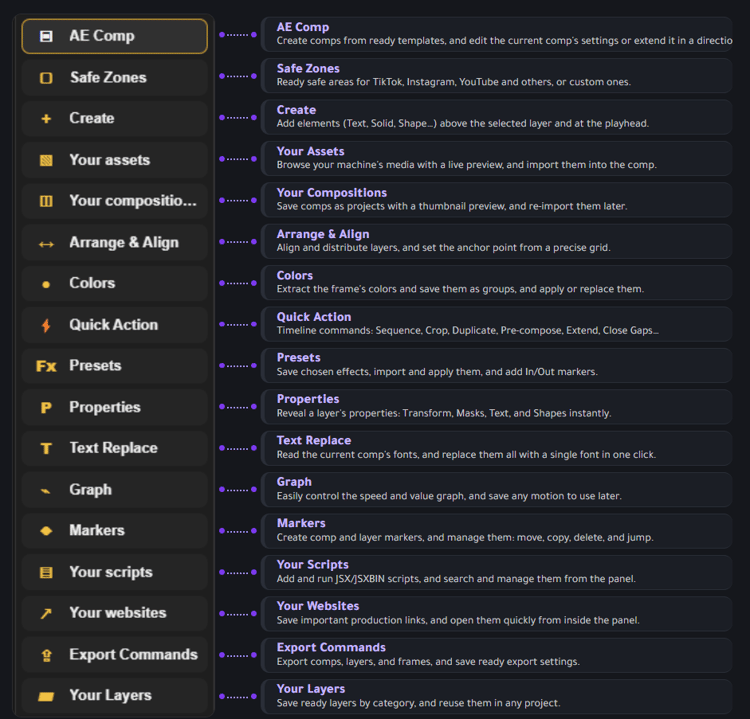Screen dimensions: 750x719
Task: Click the T icon for Text Replace
Action: (x=46, y=449)
